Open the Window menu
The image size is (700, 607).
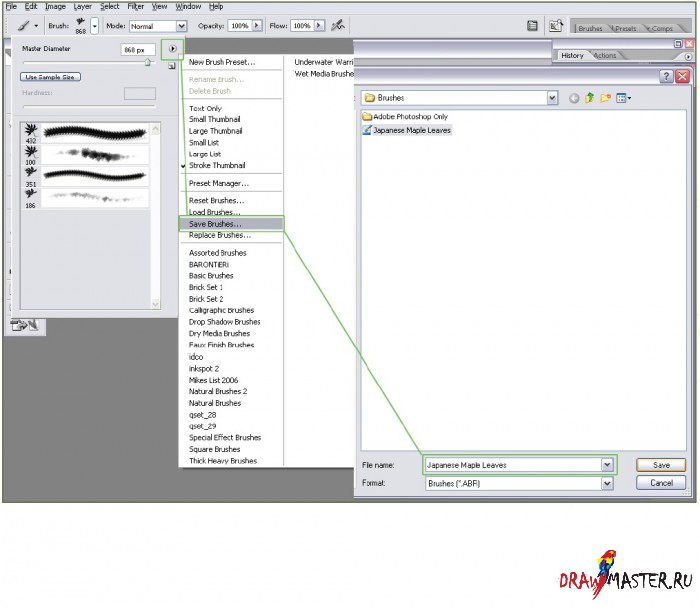click(188, 6)
